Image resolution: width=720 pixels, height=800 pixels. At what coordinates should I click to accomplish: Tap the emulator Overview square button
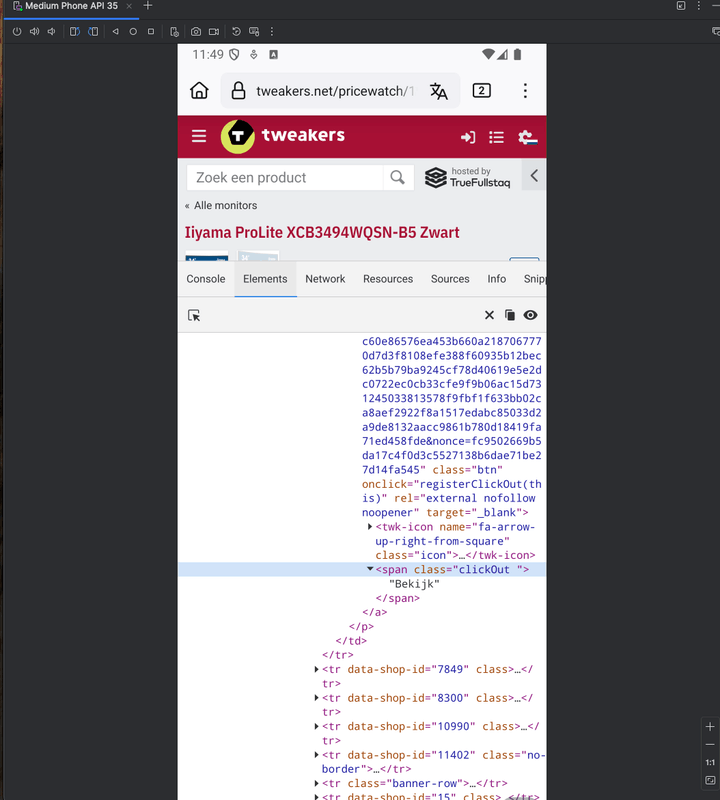[151, 32]
